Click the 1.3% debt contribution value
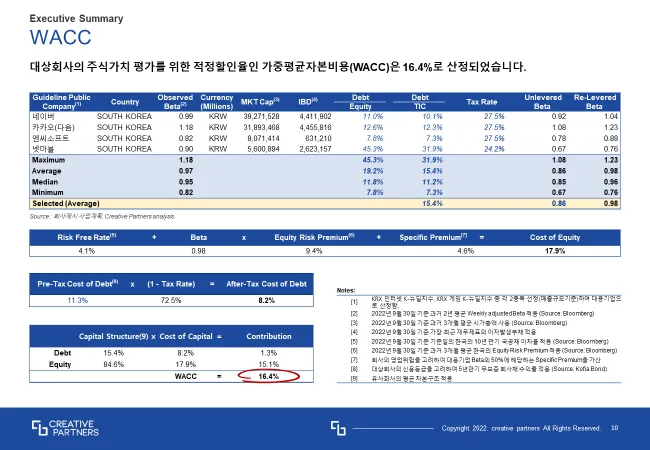 (269, 353)
